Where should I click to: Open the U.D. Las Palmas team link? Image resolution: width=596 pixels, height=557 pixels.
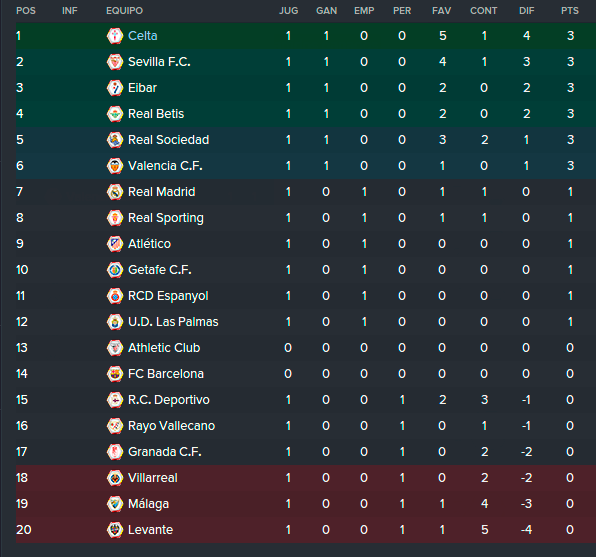(x=173, y=322)
